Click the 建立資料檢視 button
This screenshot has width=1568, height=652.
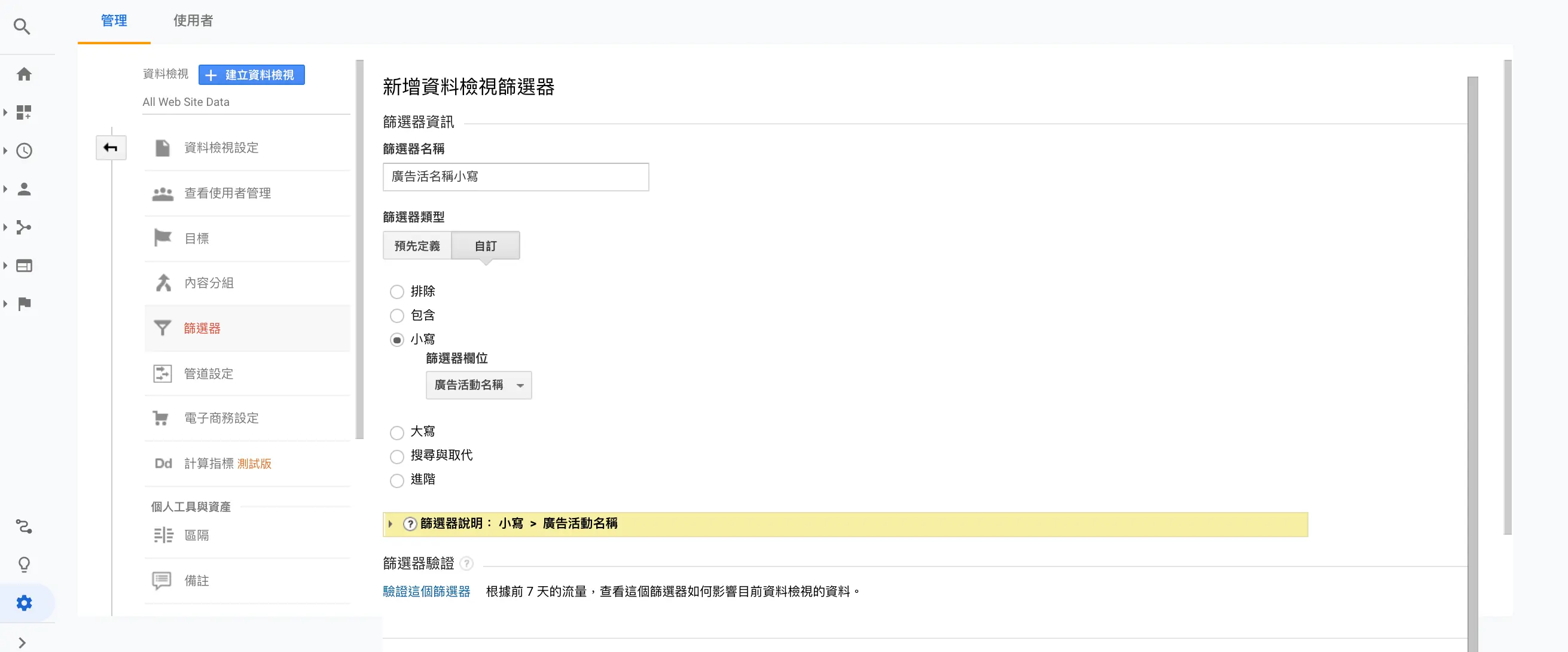coord(251,75)
